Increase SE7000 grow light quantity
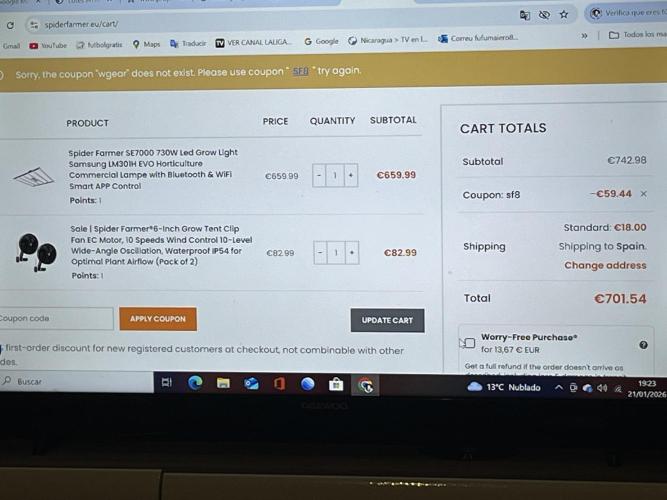667x500 pixels. tap(351, 175)
